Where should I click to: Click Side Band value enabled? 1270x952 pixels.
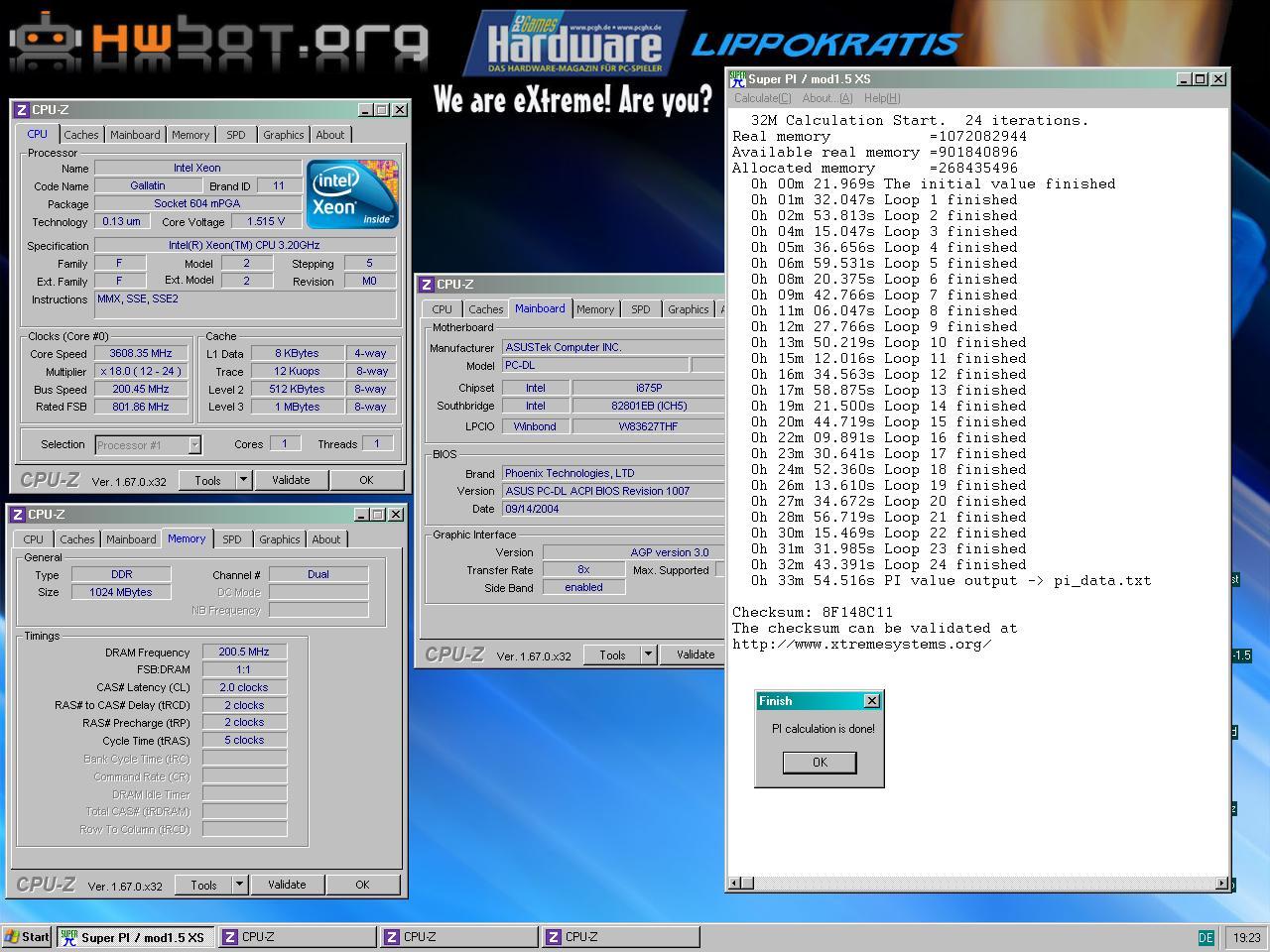pos(583,587)
